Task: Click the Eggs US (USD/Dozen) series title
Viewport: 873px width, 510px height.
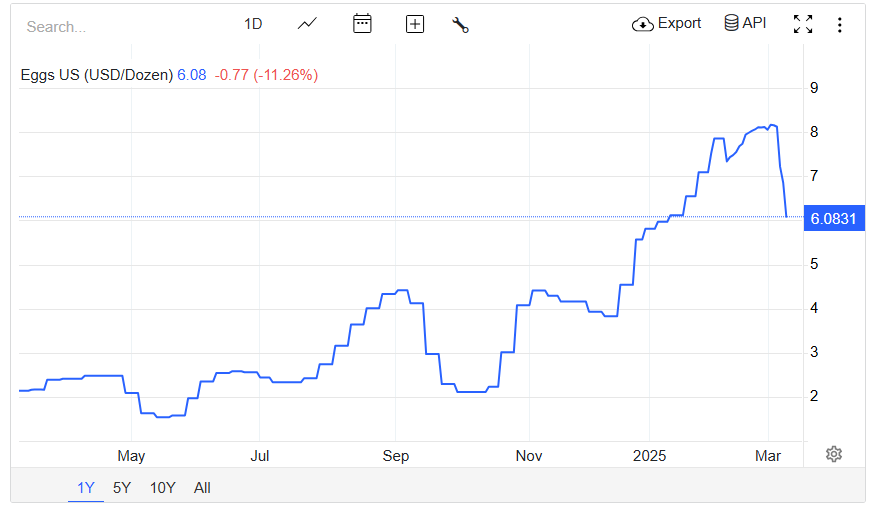Action: [97, 75]
